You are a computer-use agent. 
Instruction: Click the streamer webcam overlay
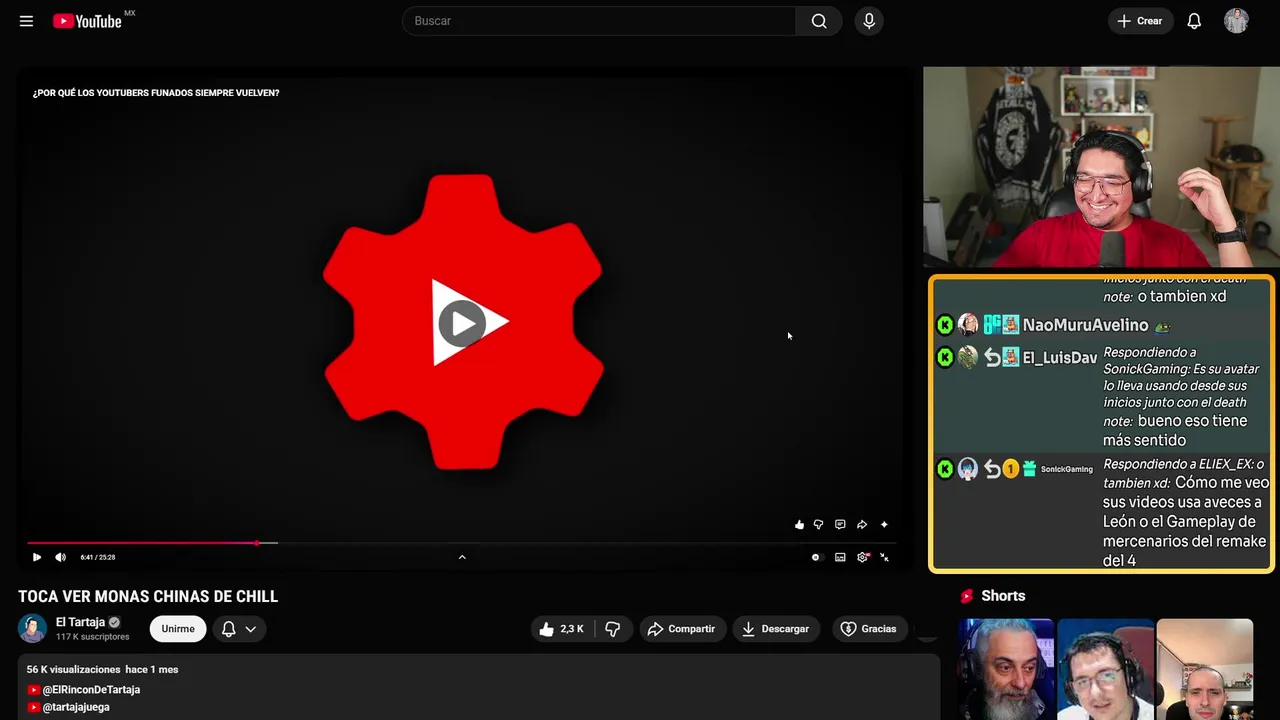pos(1100,167)
